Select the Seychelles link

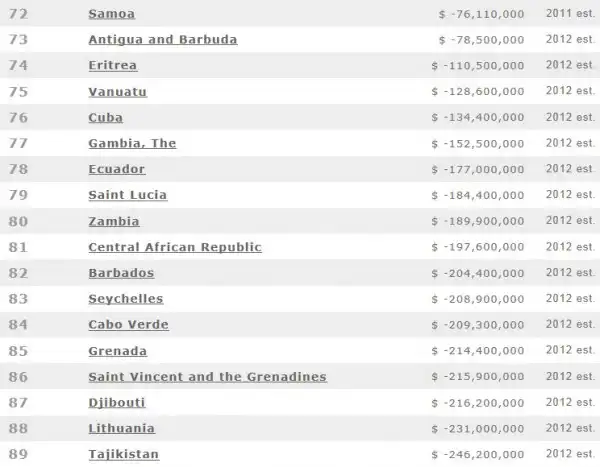pos(125,299)
